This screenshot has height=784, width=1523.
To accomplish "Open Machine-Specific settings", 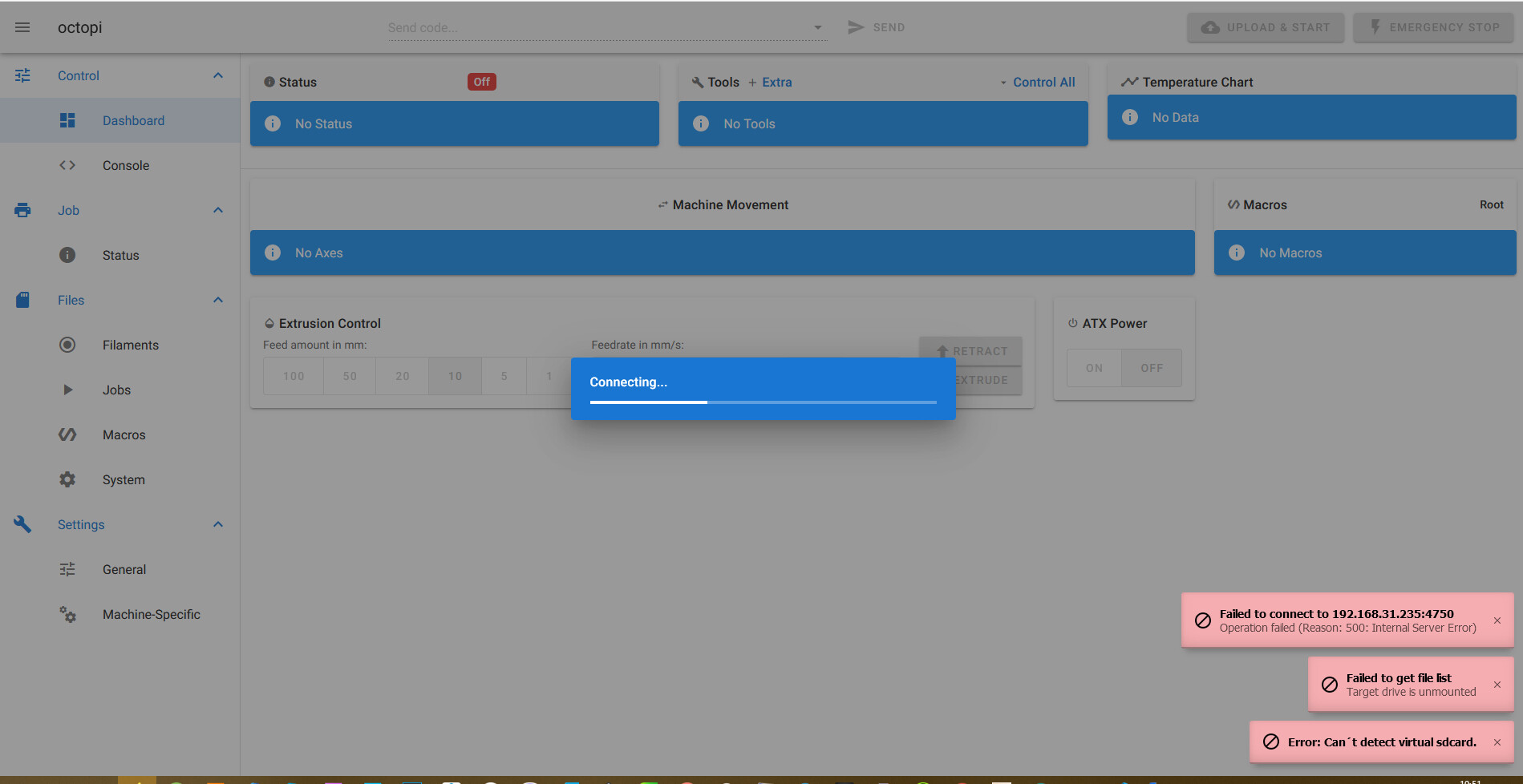I will point(120,614).
